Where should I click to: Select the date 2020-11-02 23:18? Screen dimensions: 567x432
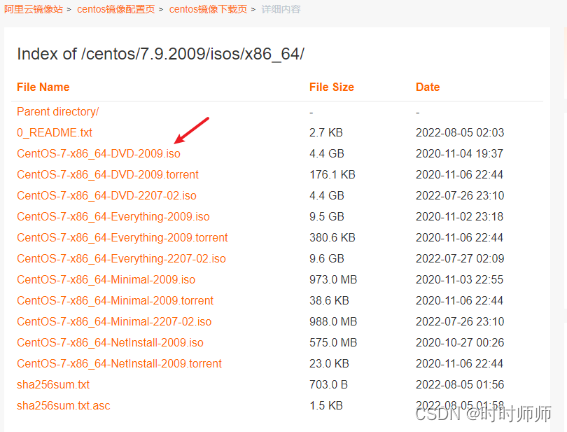point(459,217)
